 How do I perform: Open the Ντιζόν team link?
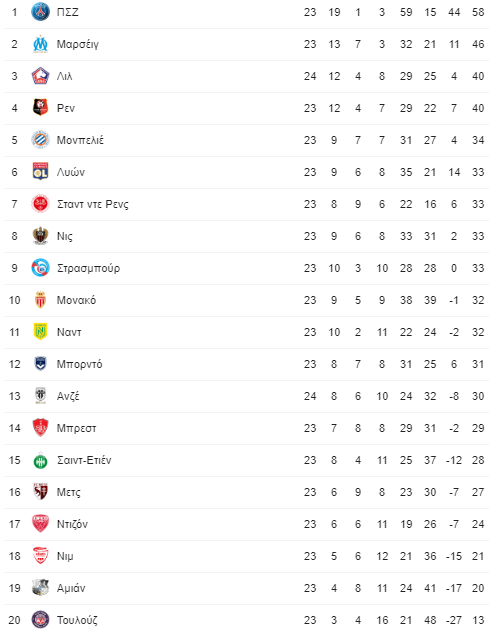(72, 524)
